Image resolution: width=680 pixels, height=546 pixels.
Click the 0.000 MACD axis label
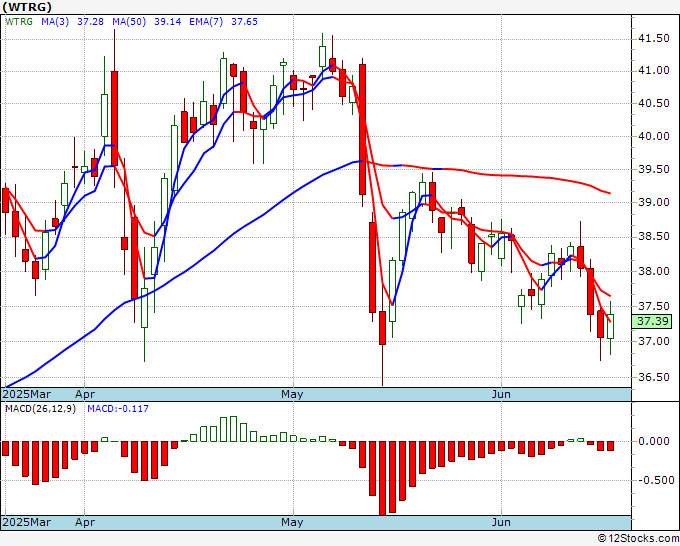tap(654, 441)
